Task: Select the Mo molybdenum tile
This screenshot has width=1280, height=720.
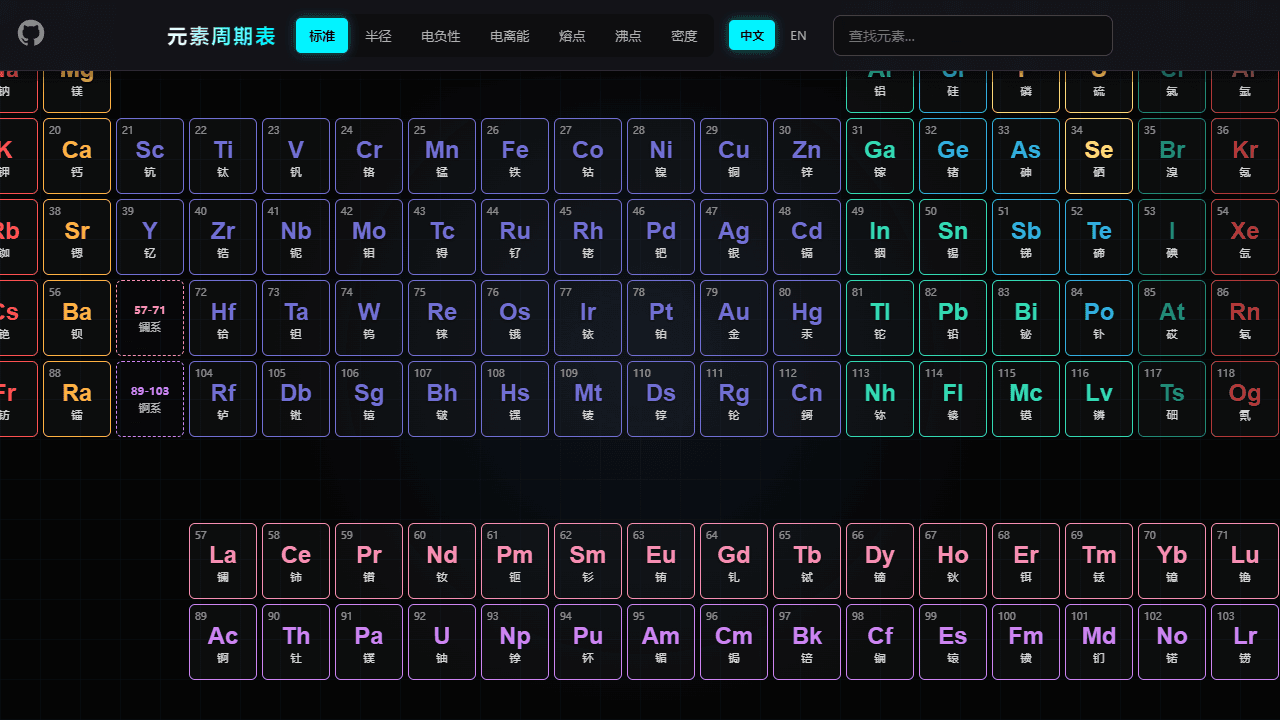Action: pyautogui.click(x=369, y=237)
